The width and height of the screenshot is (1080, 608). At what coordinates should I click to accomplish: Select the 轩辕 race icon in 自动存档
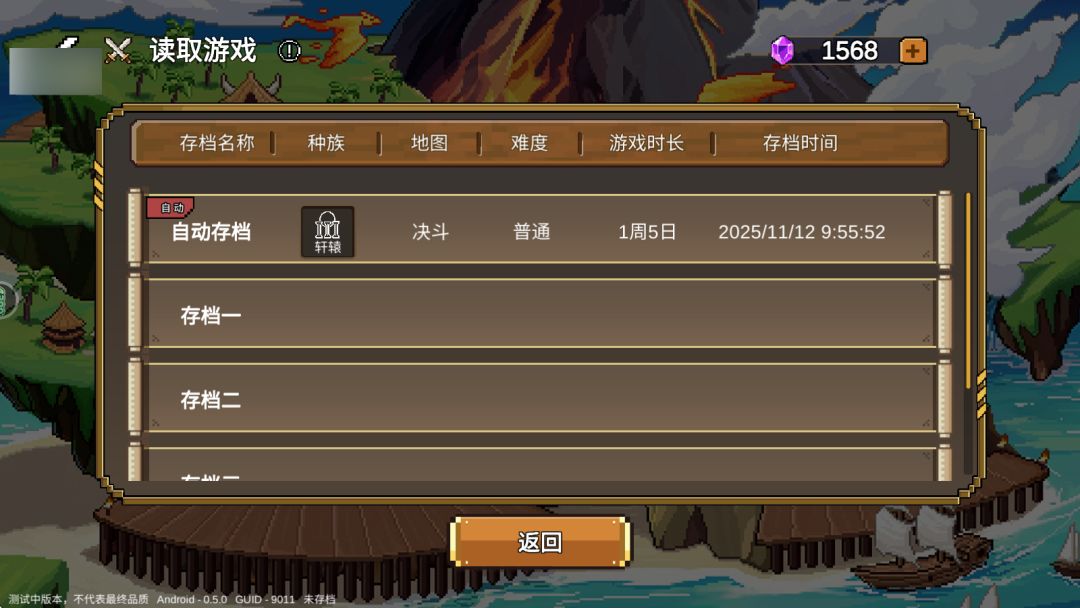click(x=328, y=232)
